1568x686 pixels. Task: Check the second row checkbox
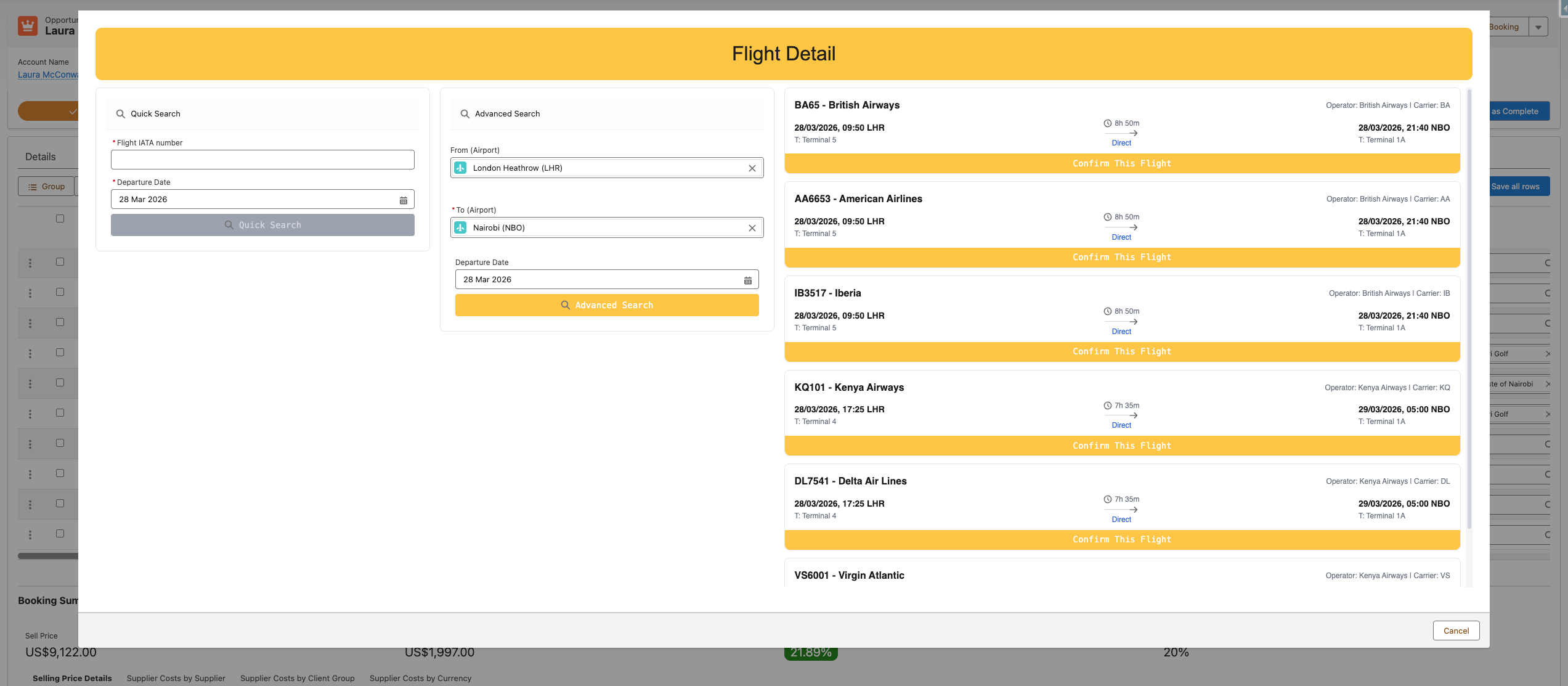(x=60, y=292)
